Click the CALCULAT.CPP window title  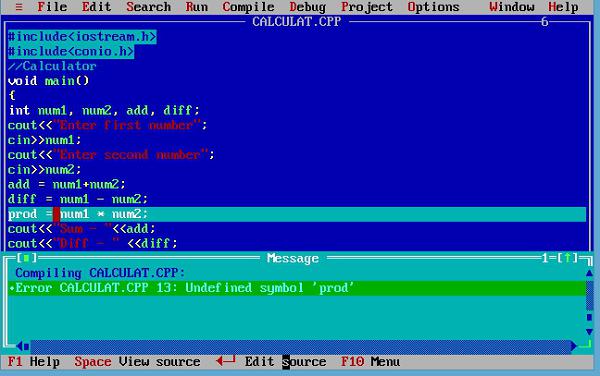297,22
